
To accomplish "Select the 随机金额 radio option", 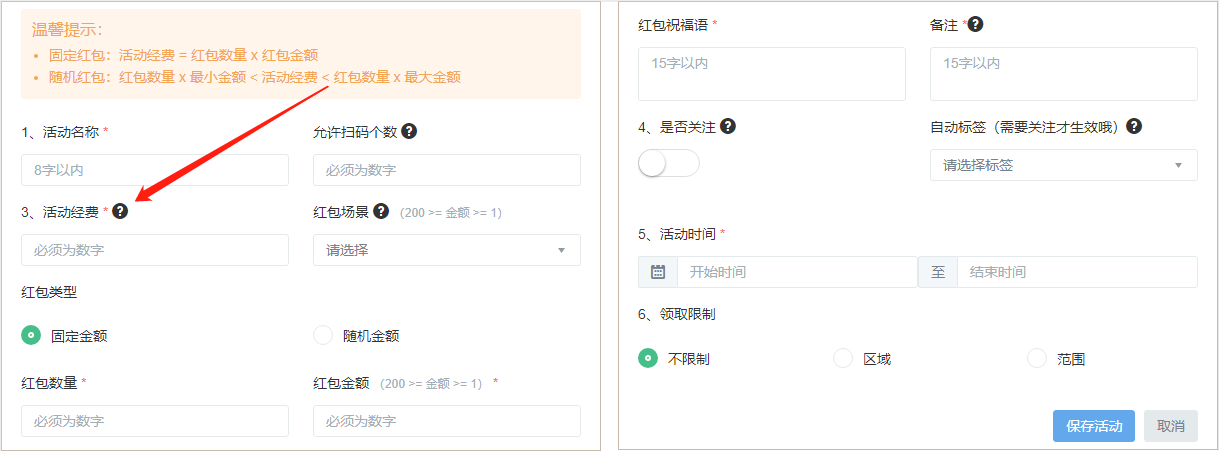I will 323,335.
